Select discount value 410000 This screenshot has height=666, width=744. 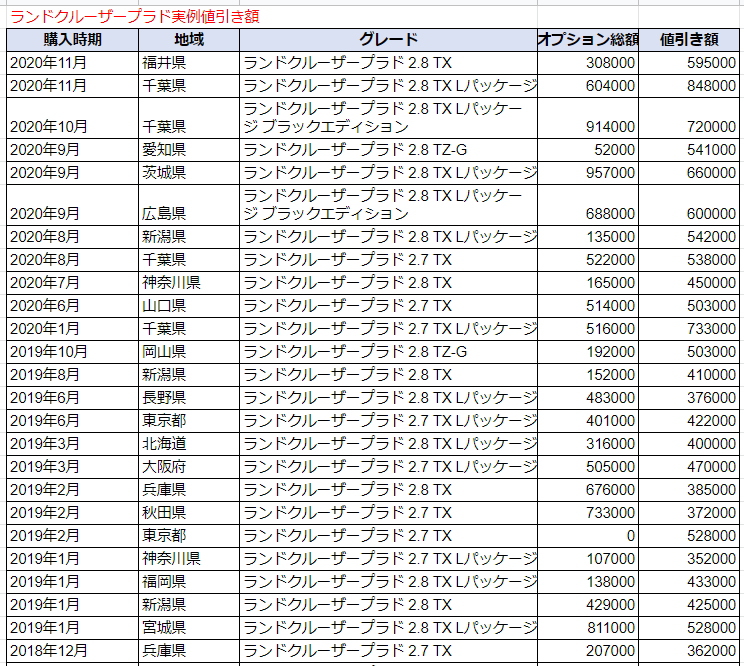click(689, 375)
